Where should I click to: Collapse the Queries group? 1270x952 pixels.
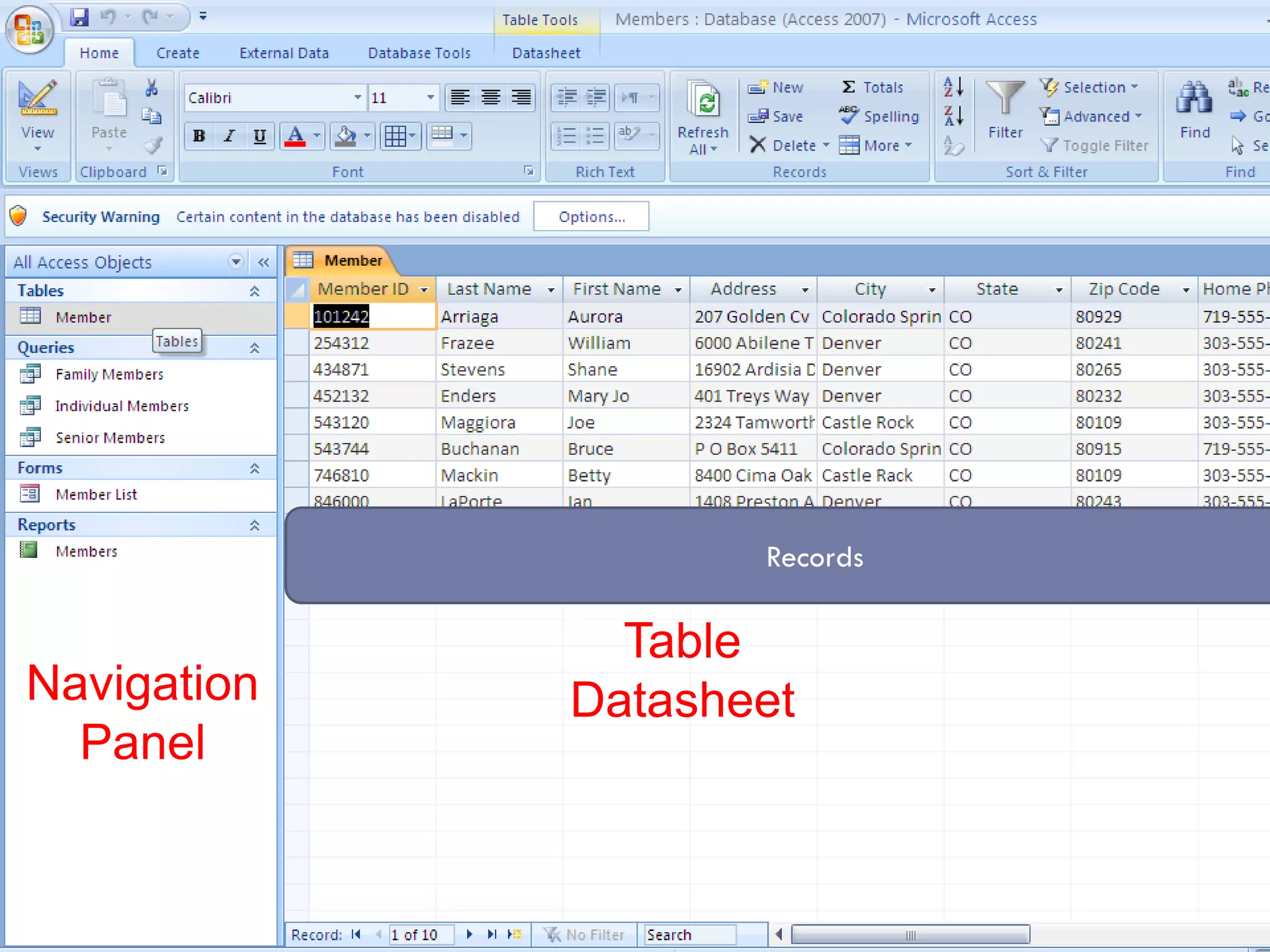pyautogui.click(x=255, y=348)
